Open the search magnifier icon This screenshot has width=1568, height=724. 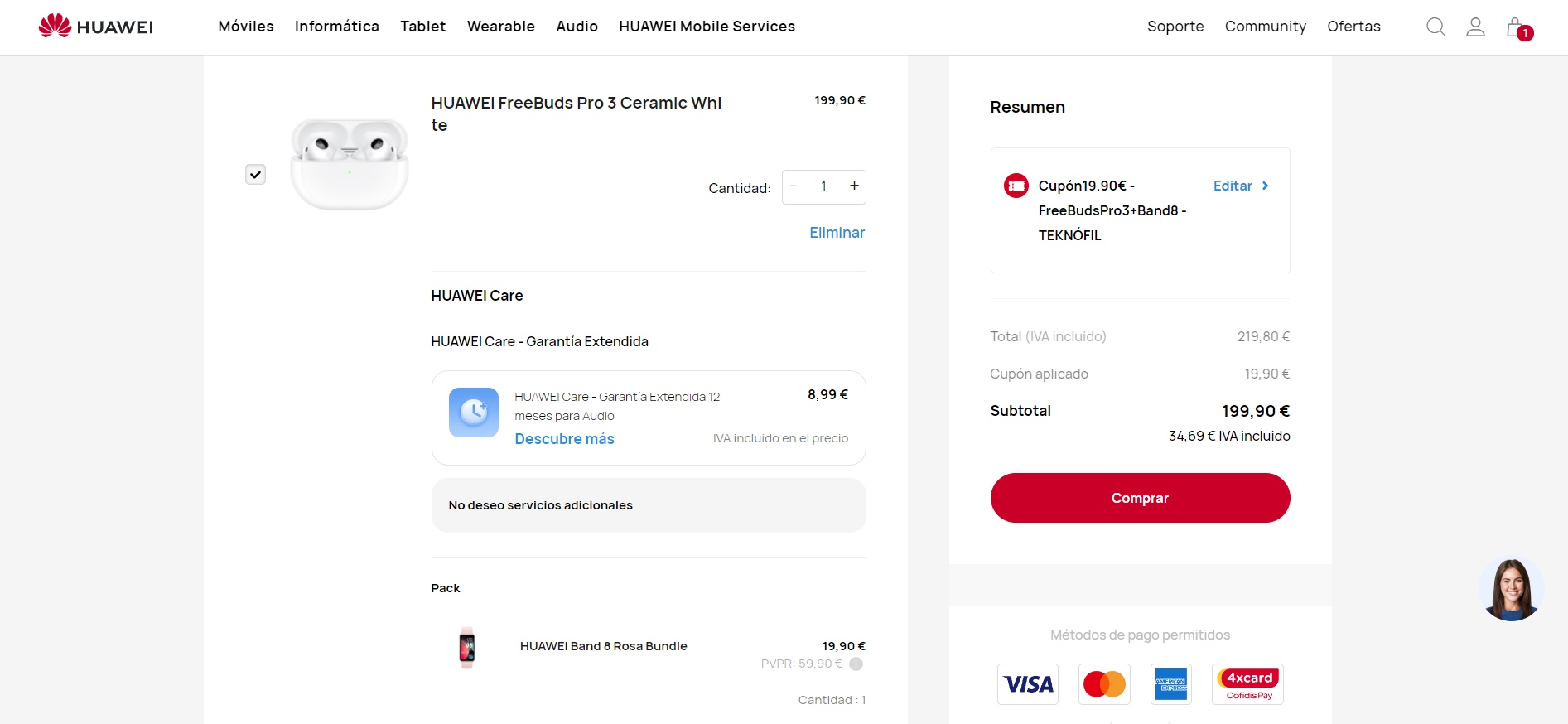point(1435,27)
